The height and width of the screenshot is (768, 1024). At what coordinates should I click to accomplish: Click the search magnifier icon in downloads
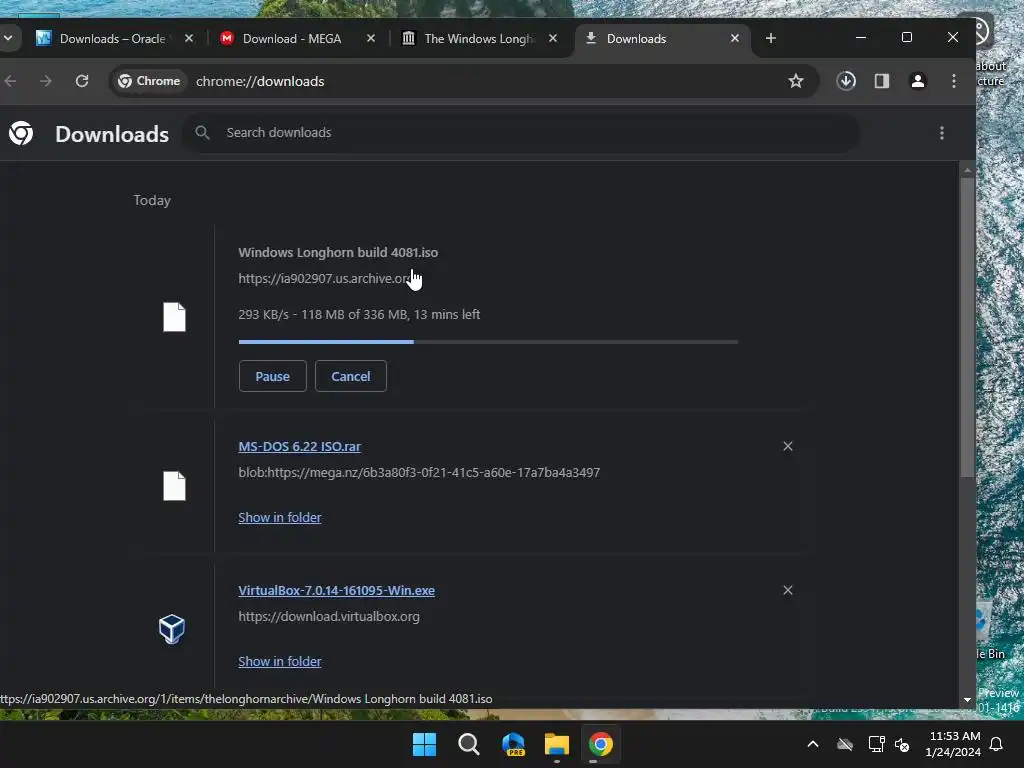pyautogui.click(x=202, y=133)
